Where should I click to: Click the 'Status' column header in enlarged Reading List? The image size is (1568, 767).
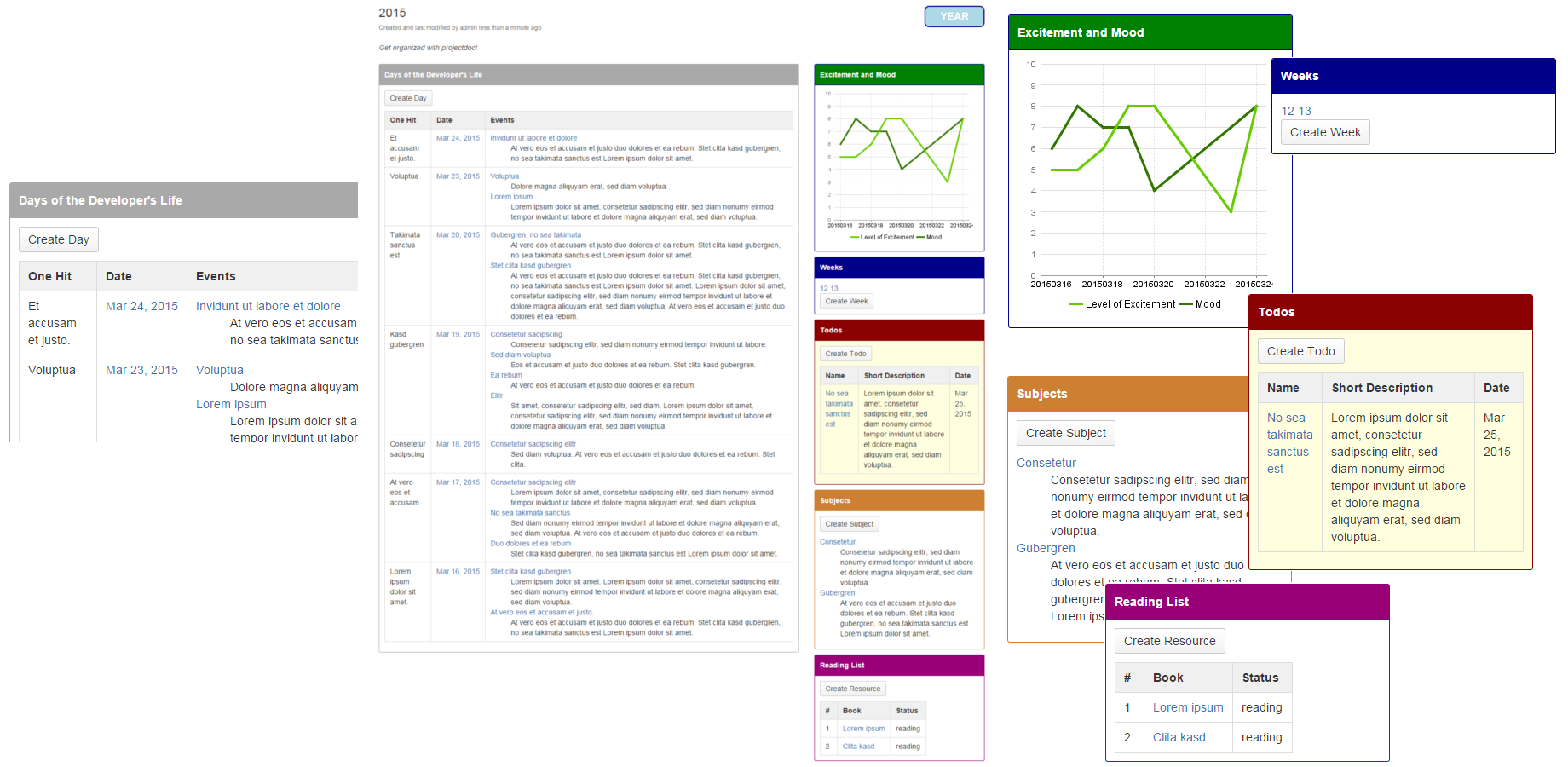(x=1260, y=678)
